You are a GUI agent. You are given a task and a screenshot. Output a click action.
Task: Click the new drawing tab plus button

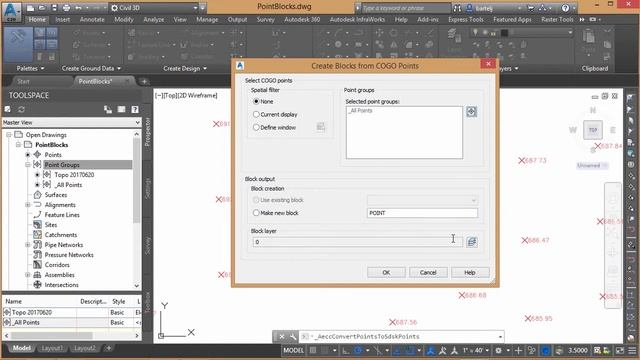(x=144, y=81)
